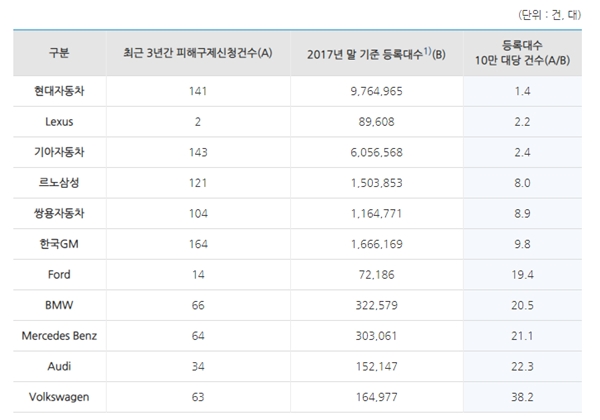Click the value 143 for 기아자동차
600x420 pixels.
198,152
